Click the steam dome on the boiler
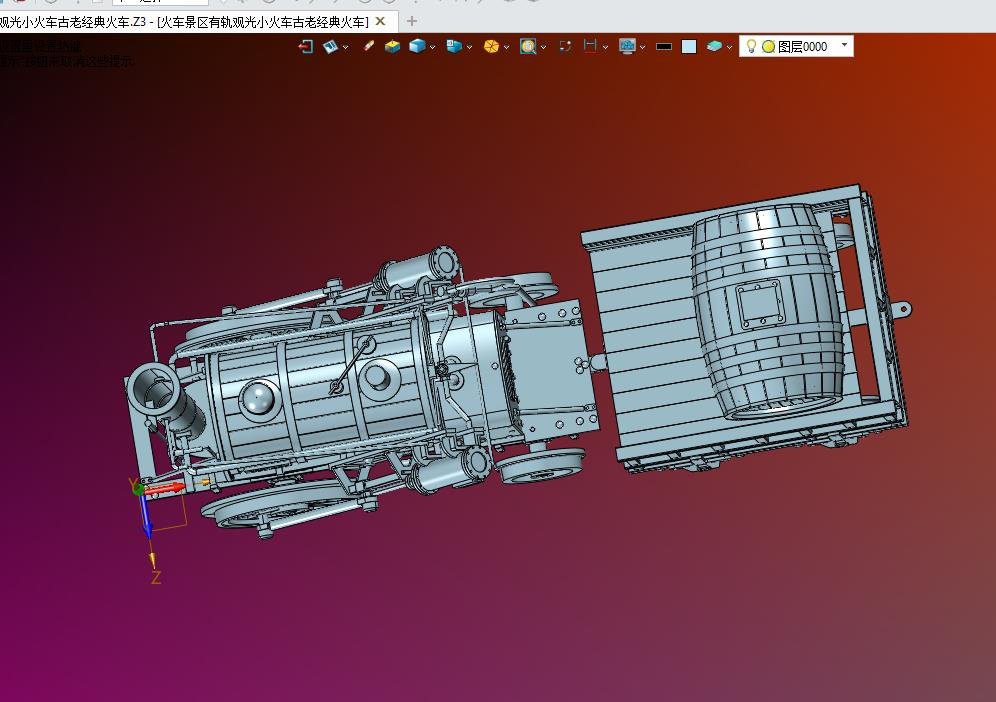This screenshot has width=996, height=702. tap(259, 398)
